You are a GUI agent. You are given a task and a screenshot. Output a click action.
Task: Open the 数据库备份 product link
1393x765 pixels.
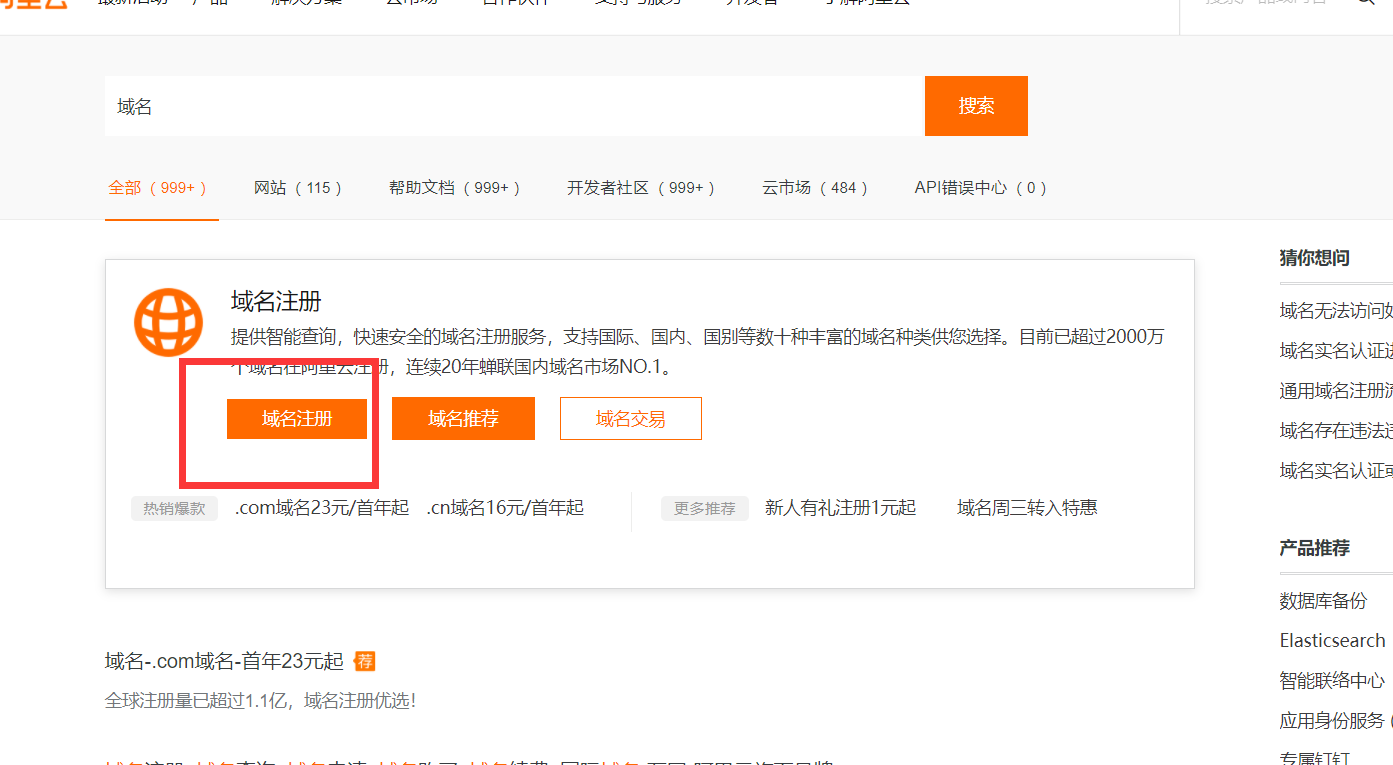click(1323, 600)
